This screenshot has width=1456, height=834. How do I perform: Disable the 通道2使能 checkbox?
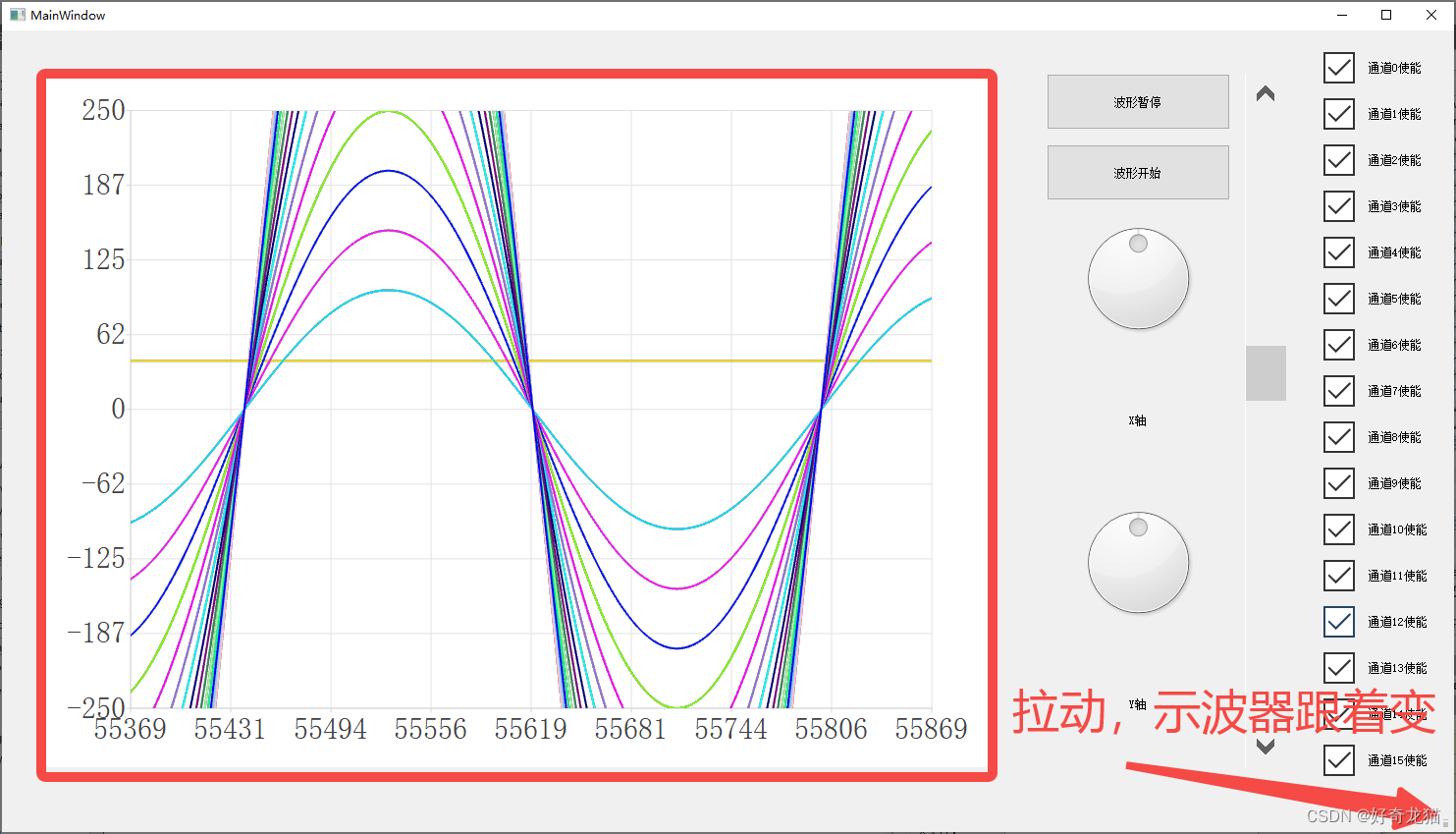(x=1339, y=160)
